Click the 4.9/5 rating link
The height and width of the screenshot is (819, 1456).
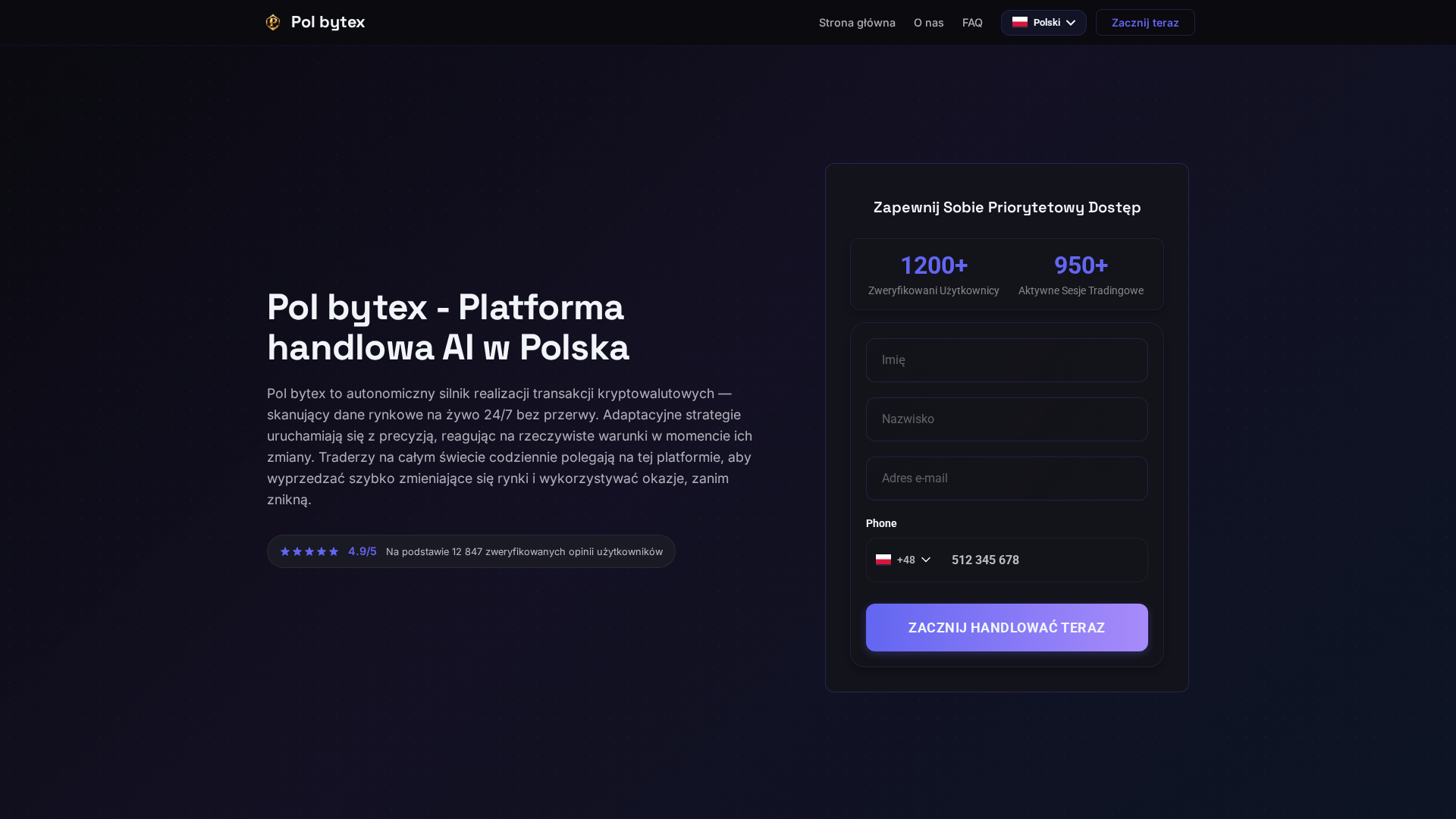tap(362, 551)
